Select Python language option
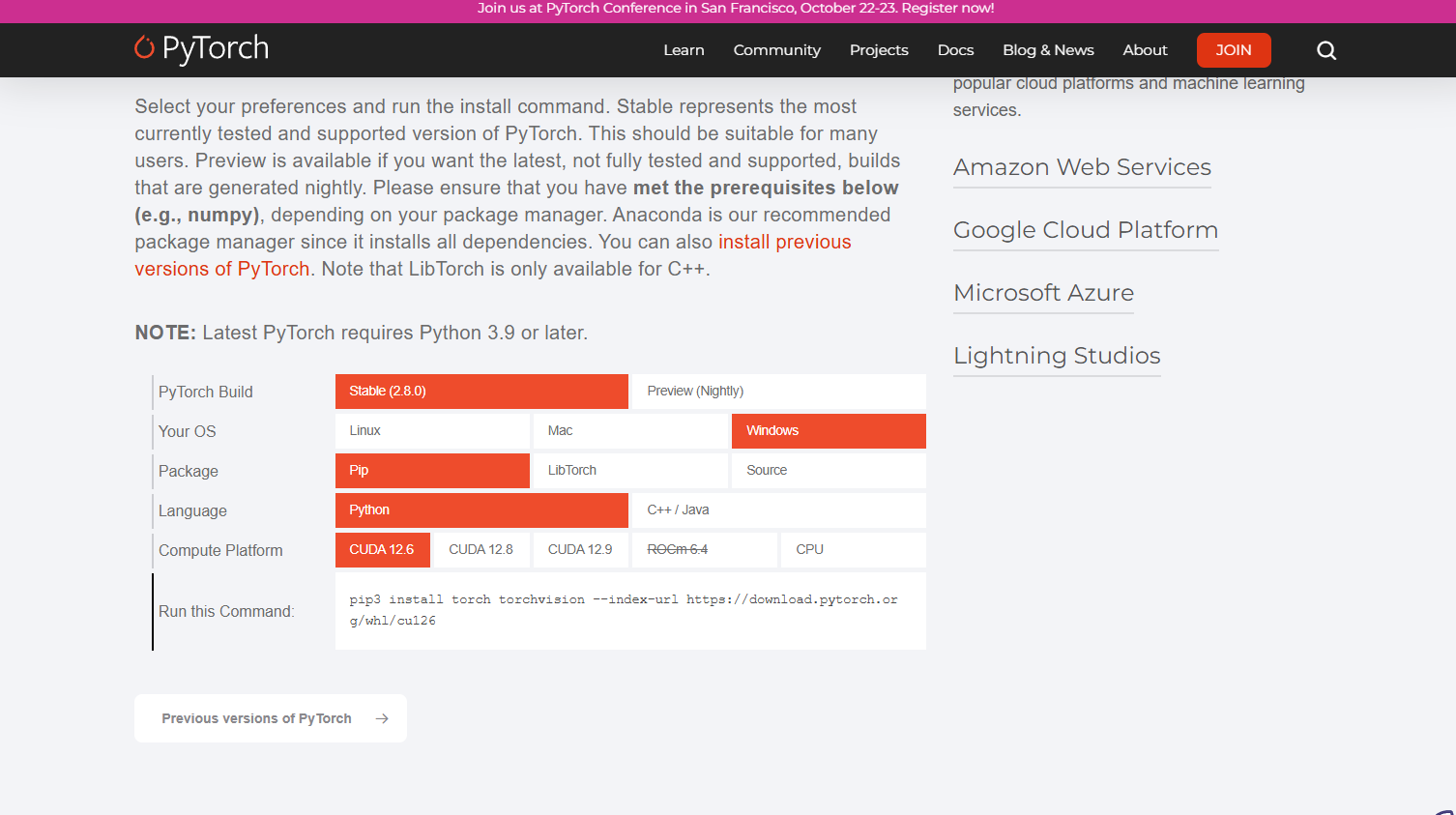1456x815 pixels. [481, 510]
